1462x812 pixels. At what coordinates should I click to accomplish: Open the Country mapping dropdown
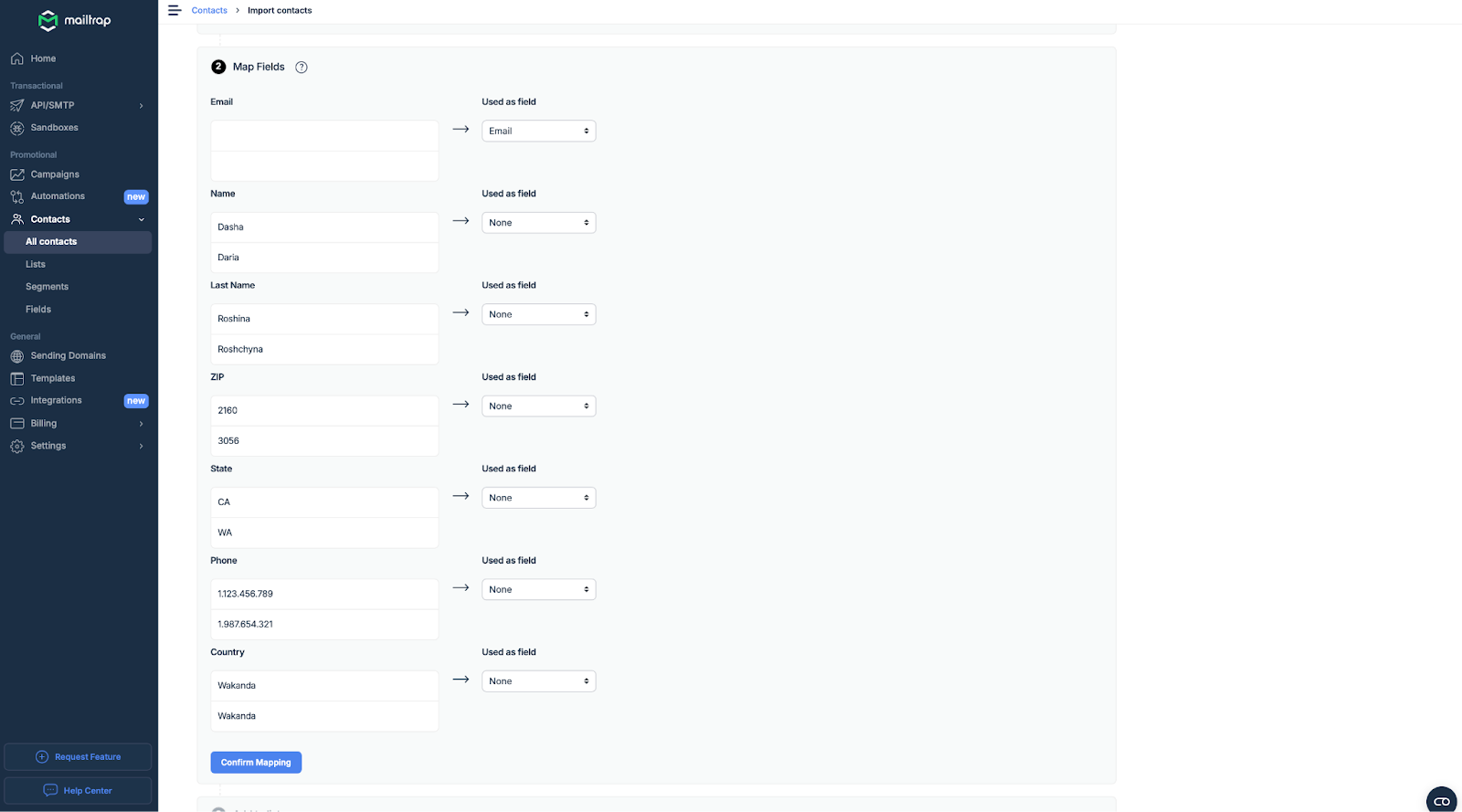538,680
